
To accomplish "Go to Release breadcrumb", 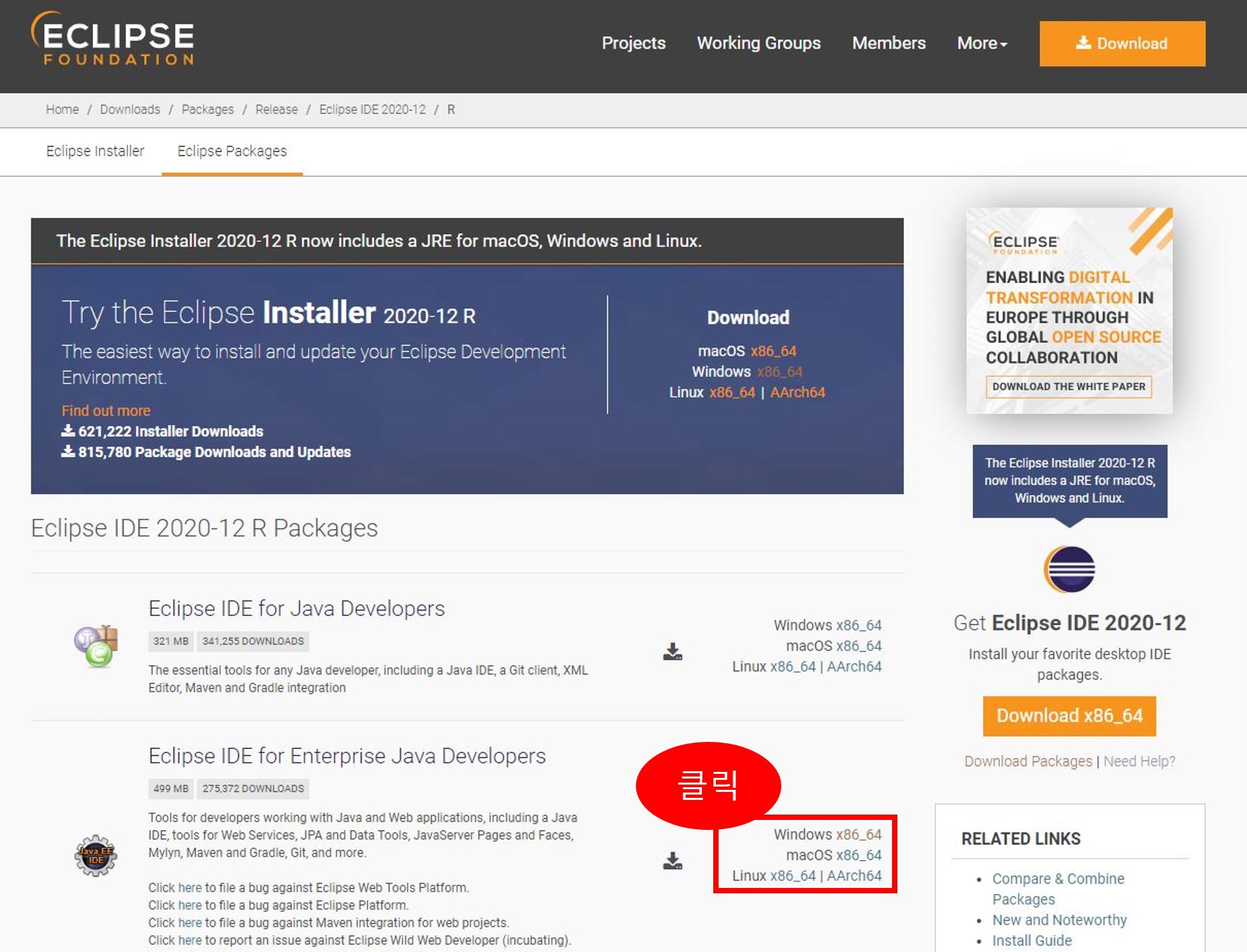I will [276, 109].
